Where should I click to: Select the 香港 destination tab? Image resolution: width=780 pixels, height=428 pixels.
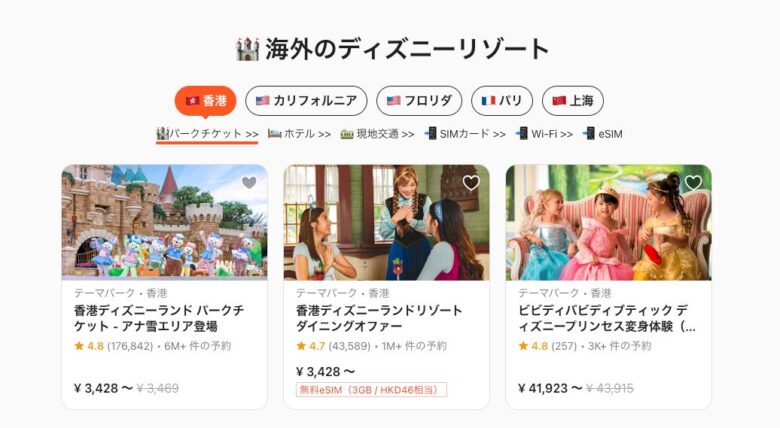click(x=205, y=101)
